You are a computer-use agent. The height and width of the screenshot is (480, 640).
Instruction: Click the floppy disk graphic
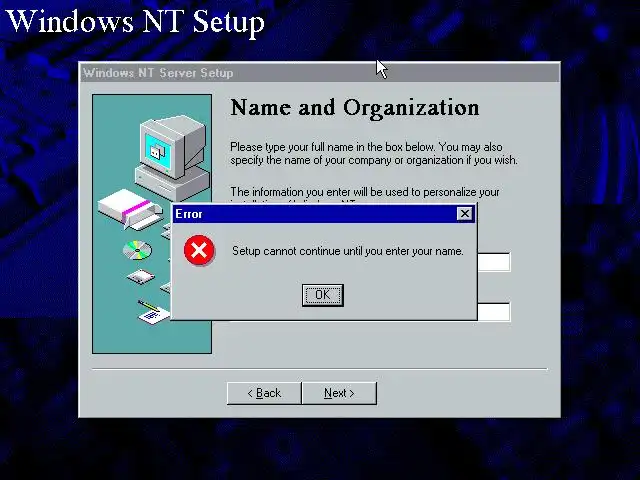(141, 278)
